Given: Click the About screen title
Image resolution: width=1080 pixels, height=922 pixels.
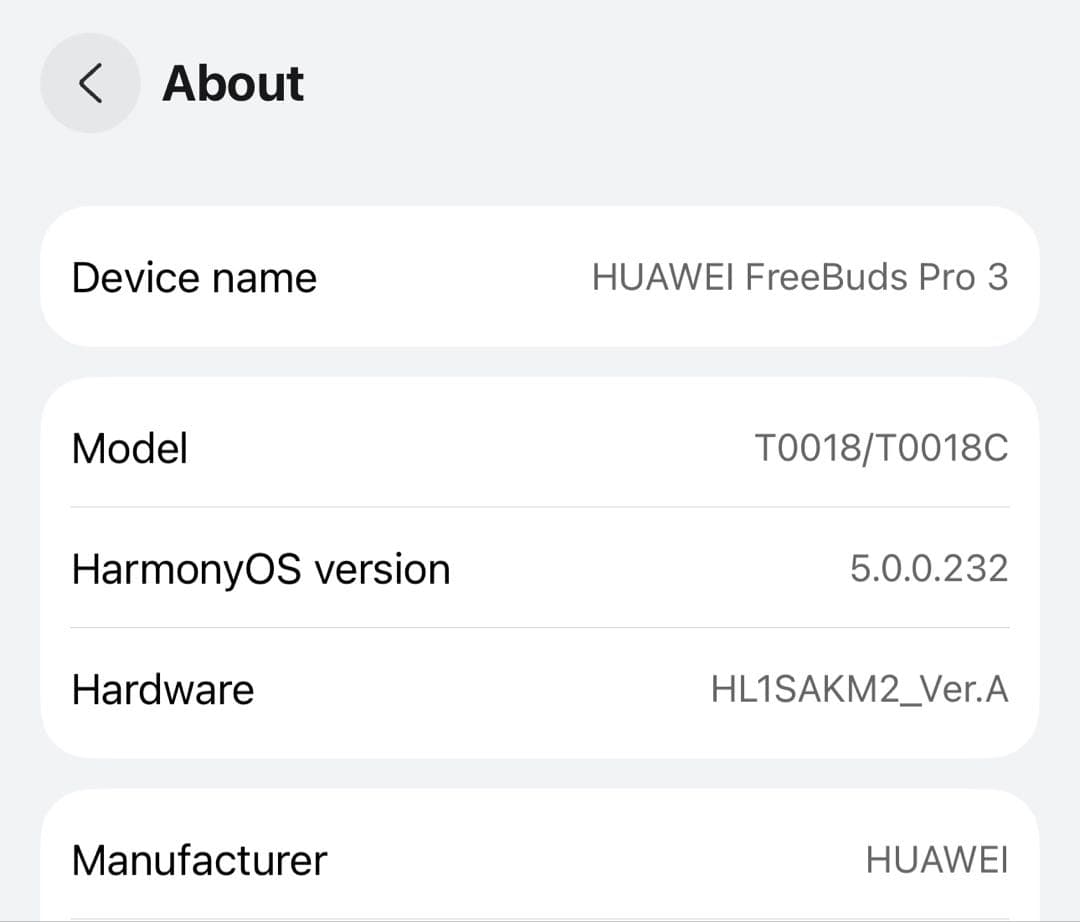Looking at the screenshot, I should tap(233, 84).
